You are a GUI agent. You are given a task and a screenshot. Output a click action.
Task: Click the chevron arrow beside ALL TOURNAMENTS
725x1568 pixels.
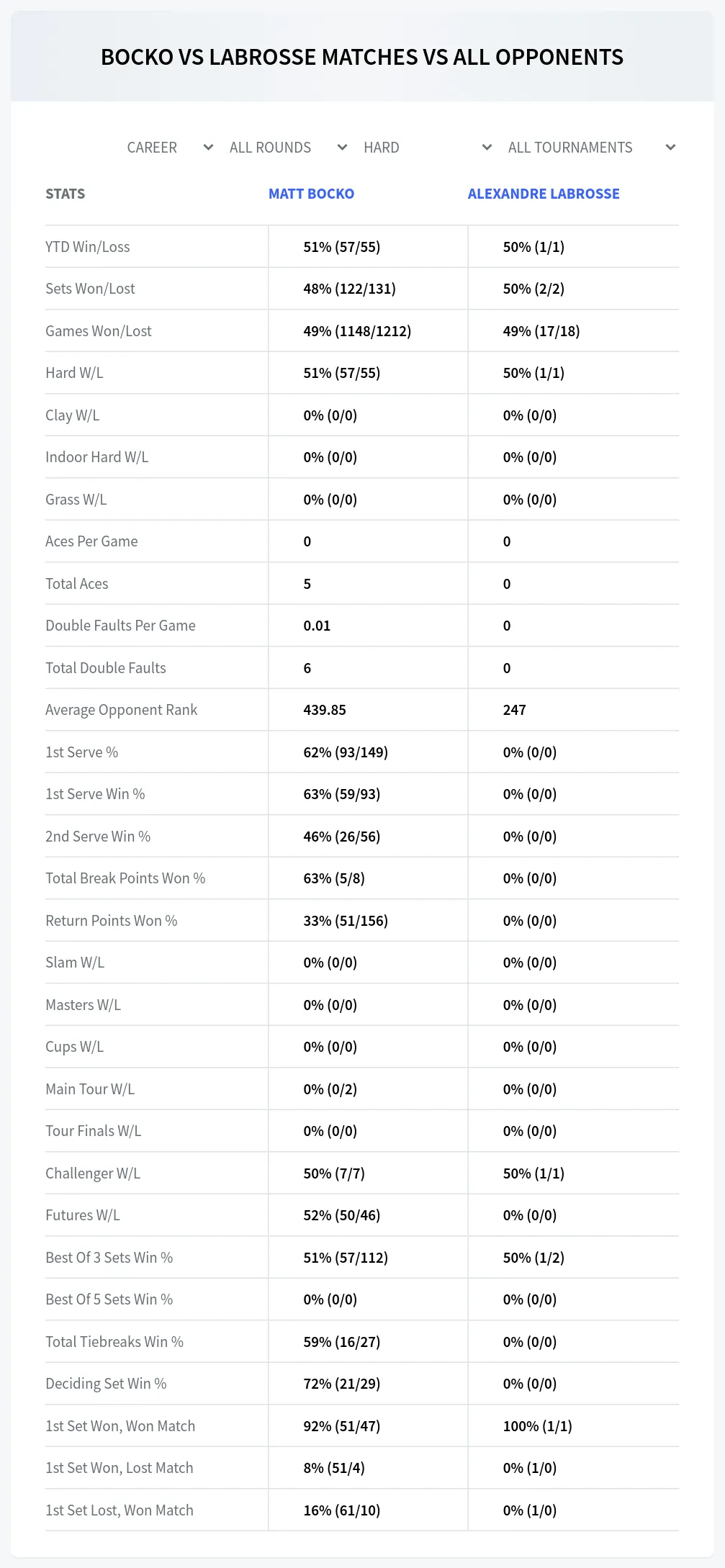click(x=670, y=148)
